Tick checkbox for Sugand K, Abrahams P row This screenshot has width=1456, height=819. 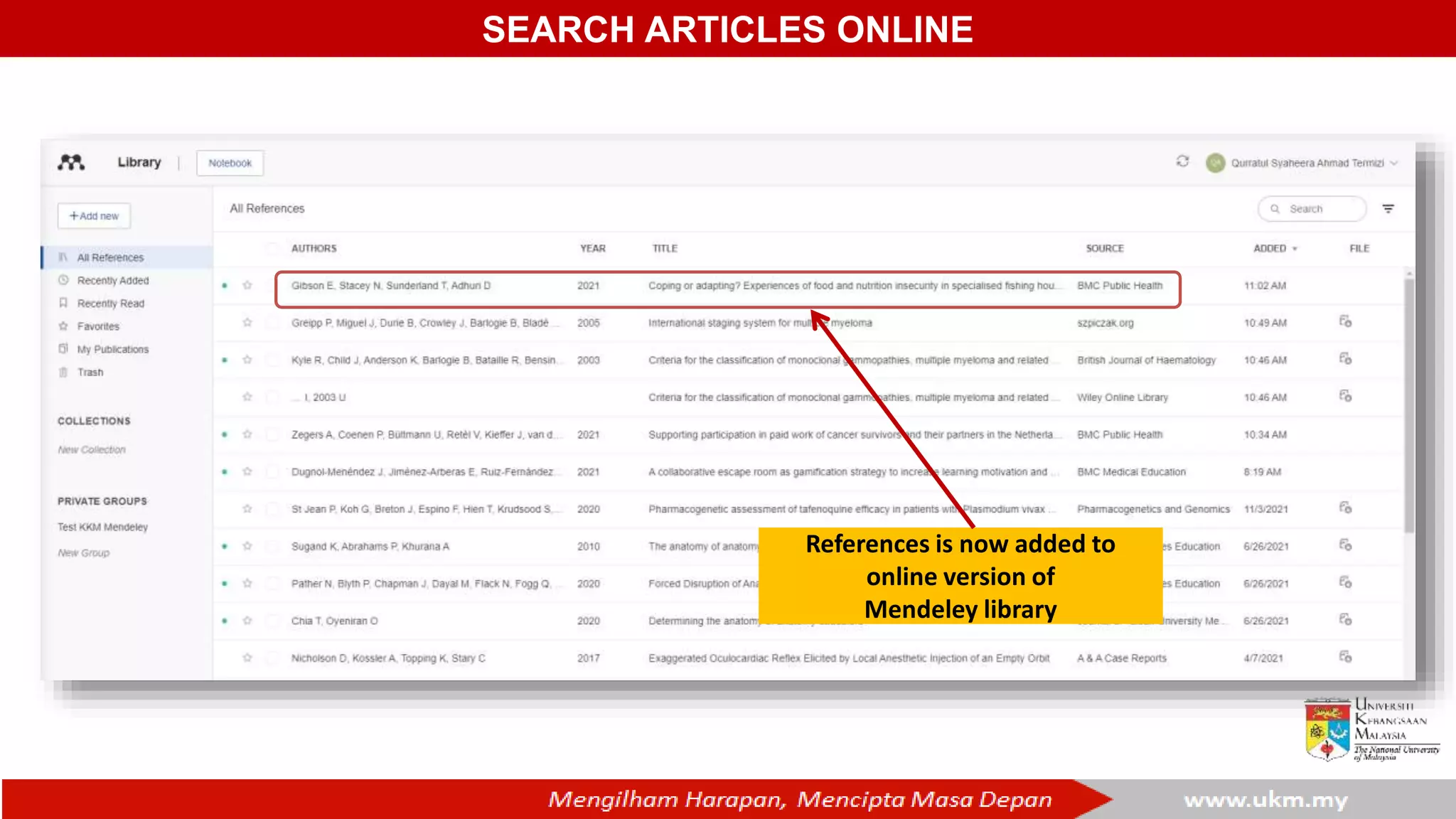coord(272,547)
